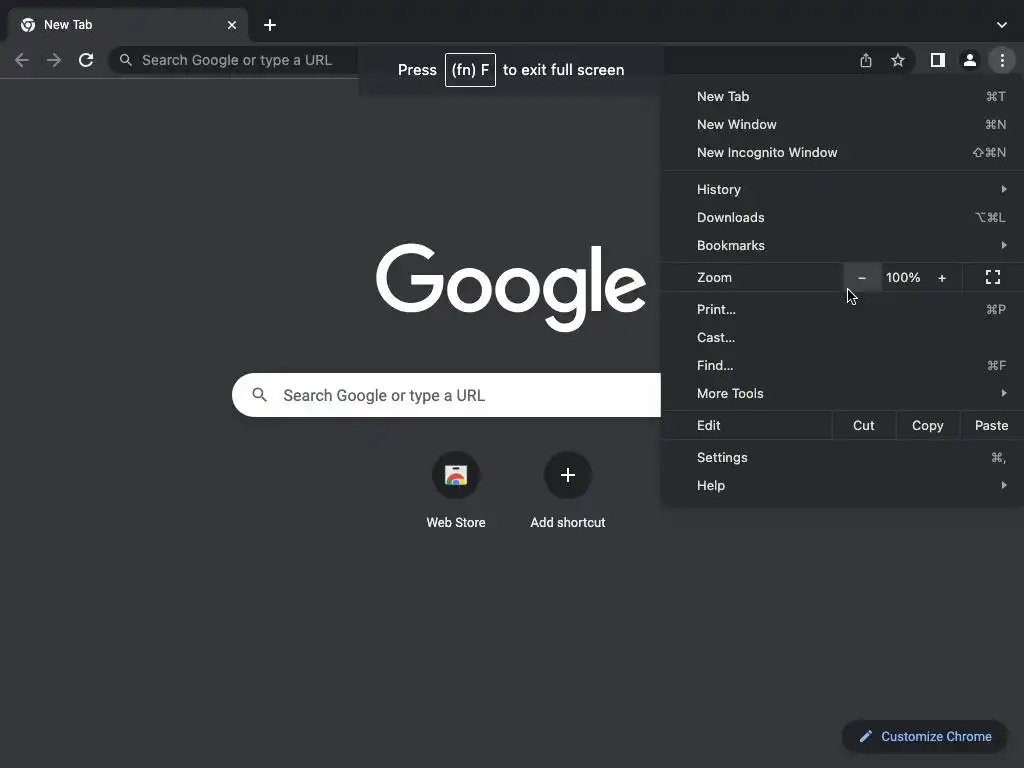Open New Incognito Window
Screen dimensions: 1024x768
pyautogui.click(x=842, y=153)
